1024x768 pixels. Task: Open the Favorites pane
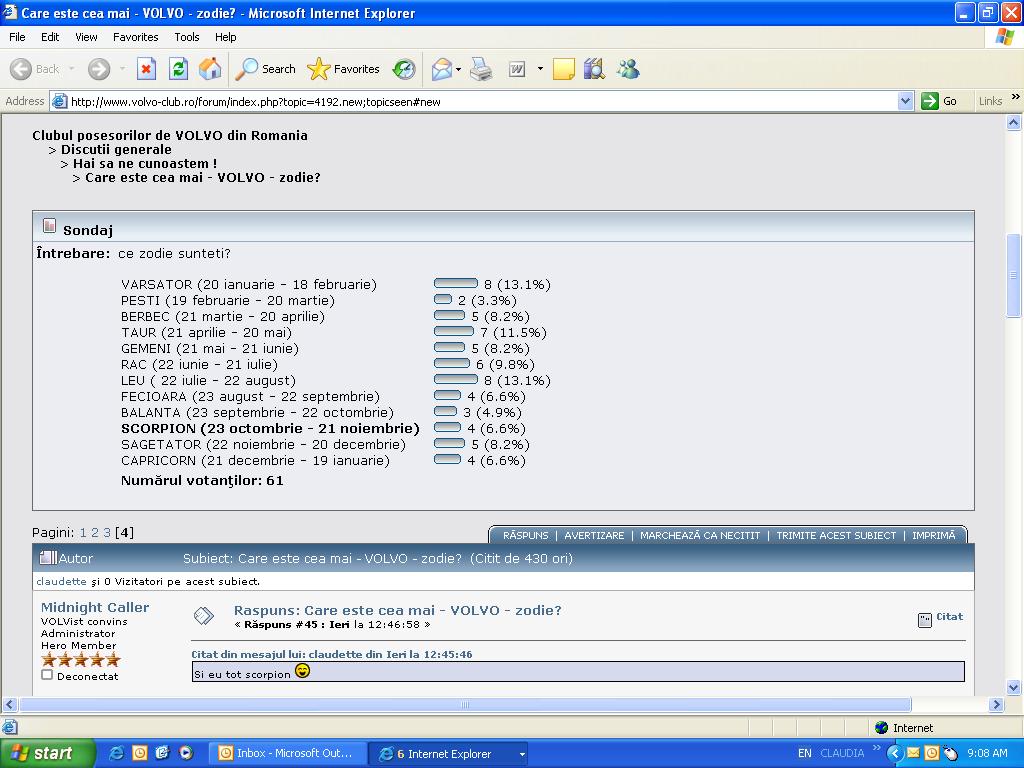pyautogui.click(x=344, y=69)
